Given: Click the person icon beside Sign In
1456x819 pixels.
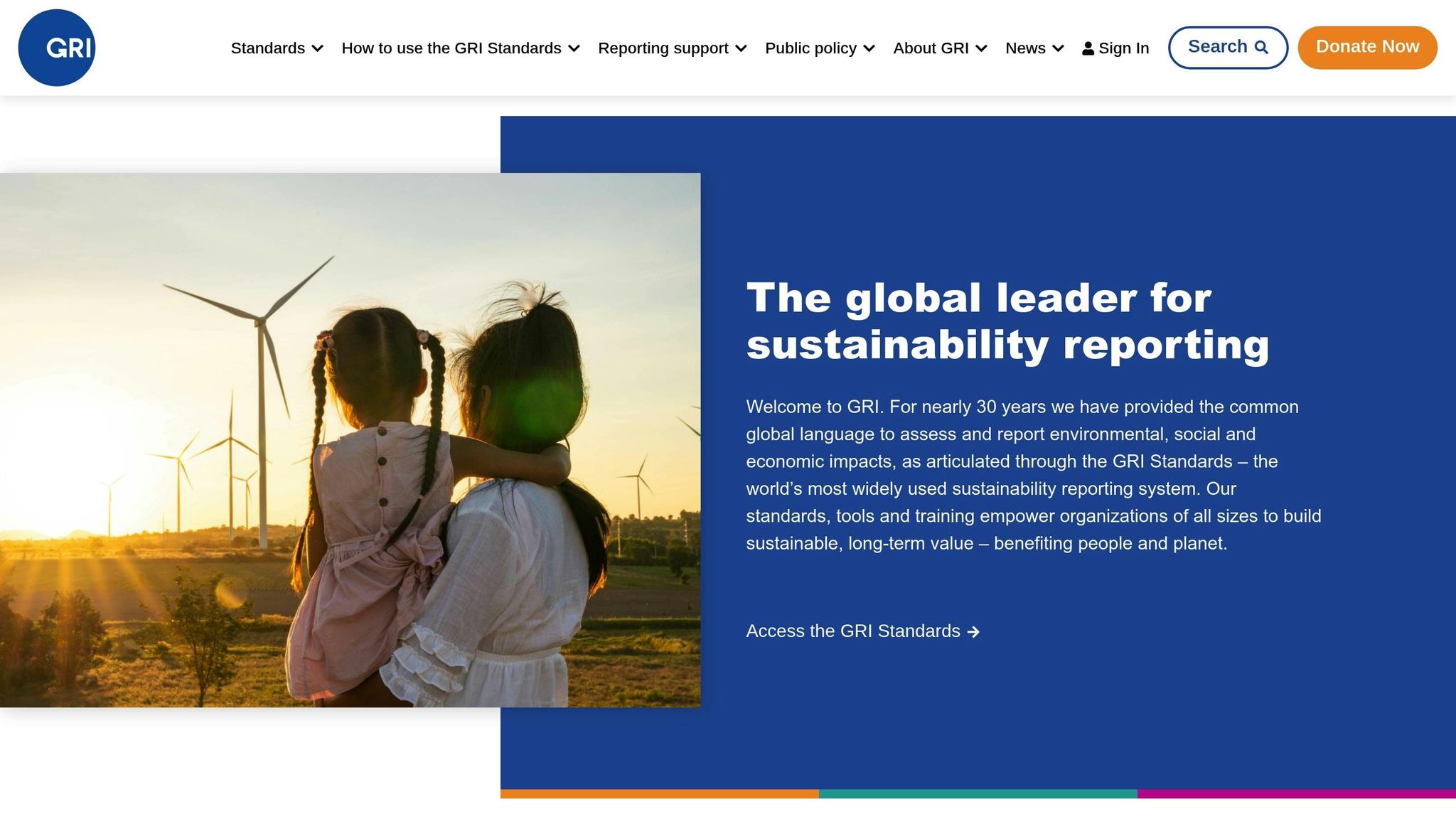Looking at the screenshot, I should pyautogui.click(x=1088, y=48).
